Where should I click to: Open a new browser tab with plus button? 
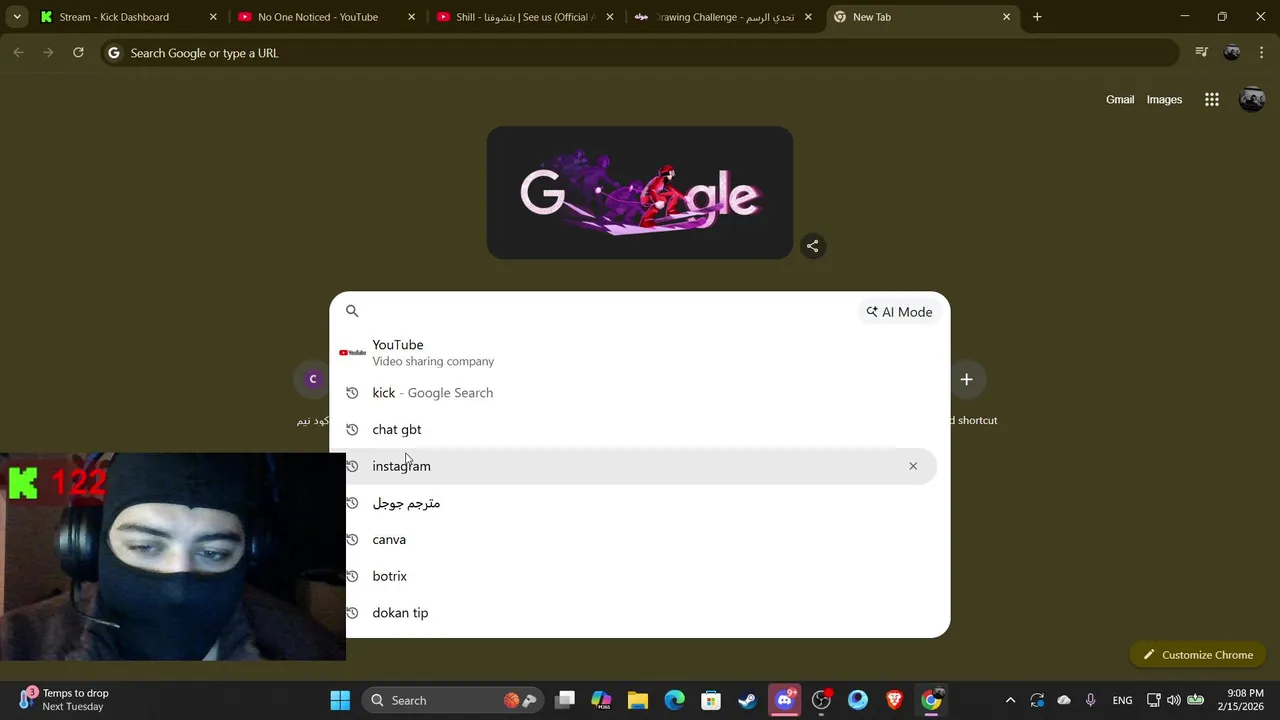point(1037,17)
